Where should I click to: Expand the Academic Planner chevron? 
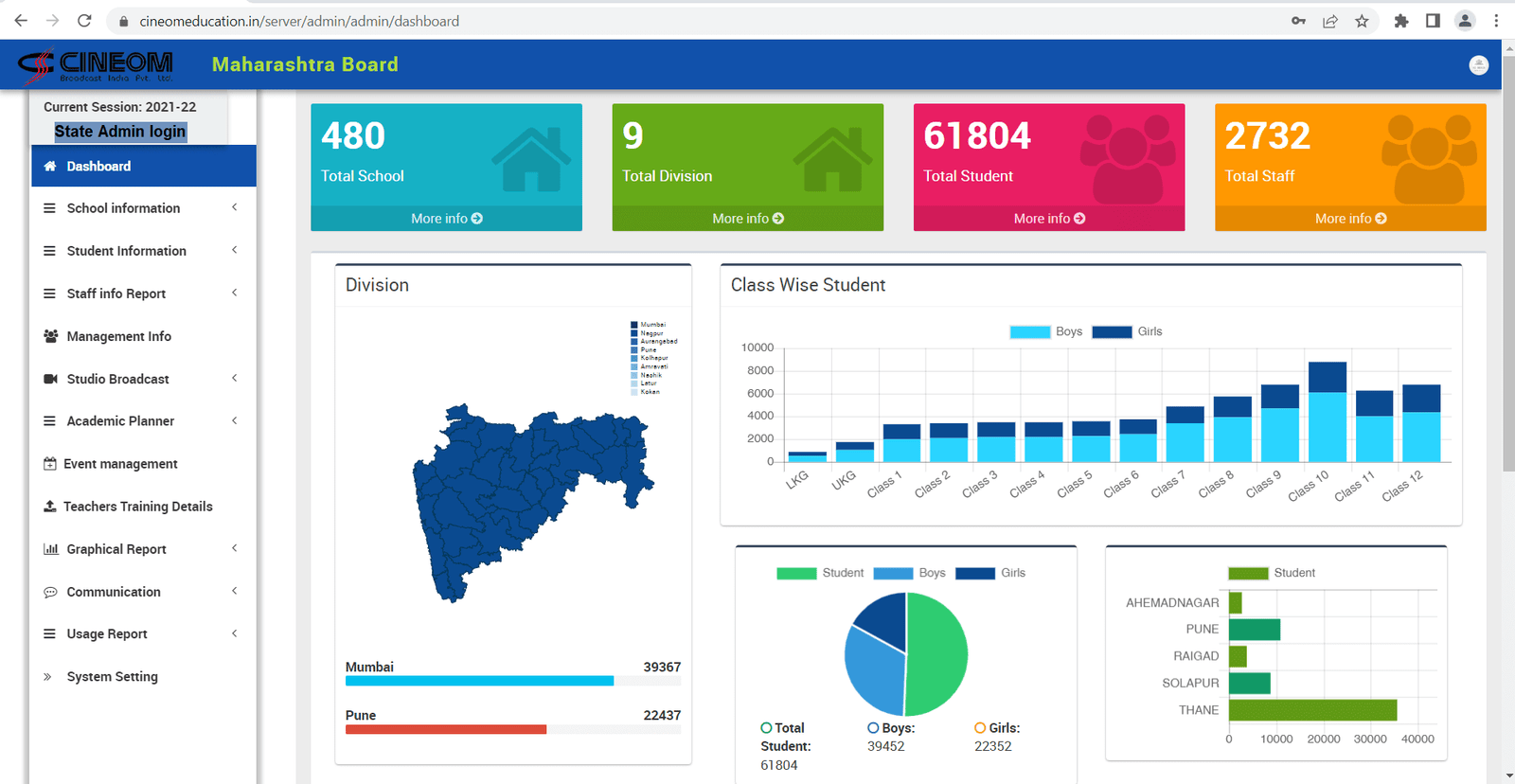point(234,420)
